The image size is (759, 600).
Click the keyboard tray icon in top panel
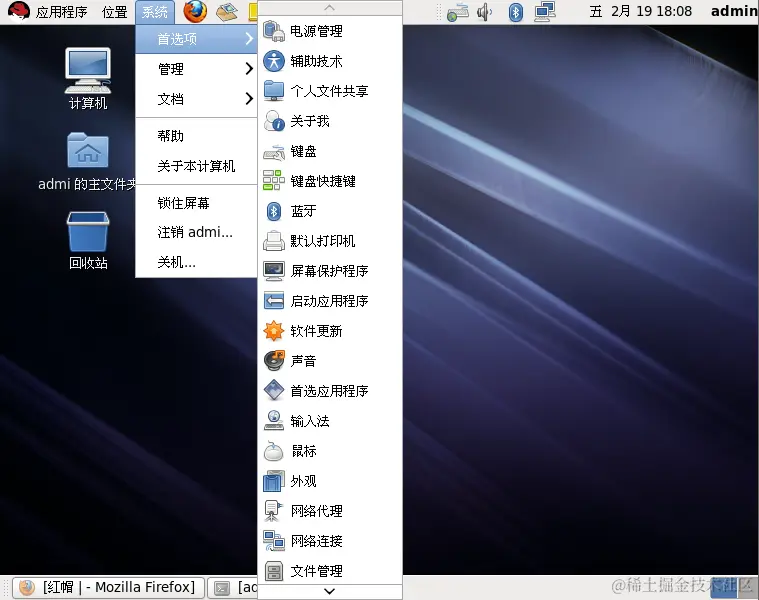457,12
